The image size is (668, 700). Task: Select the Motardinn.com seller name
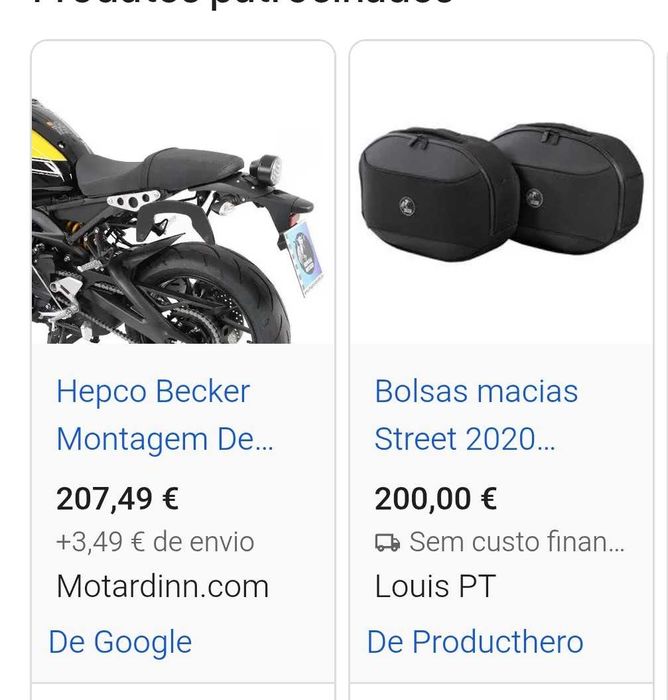coord(162,586)
